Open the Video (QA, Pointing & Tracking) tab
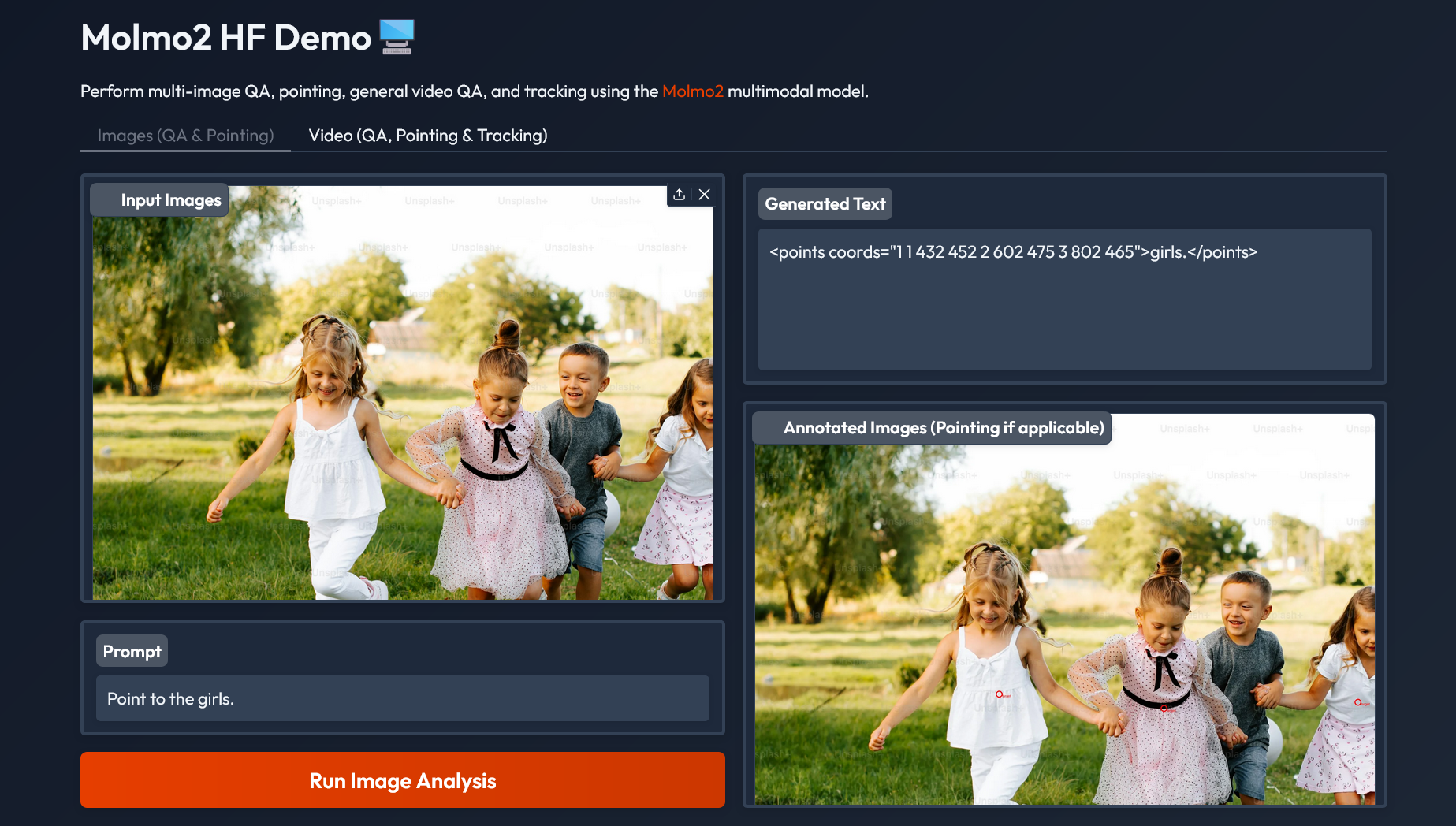The height and width of the screenshot is (826, 1456). (x=427, y=136)
